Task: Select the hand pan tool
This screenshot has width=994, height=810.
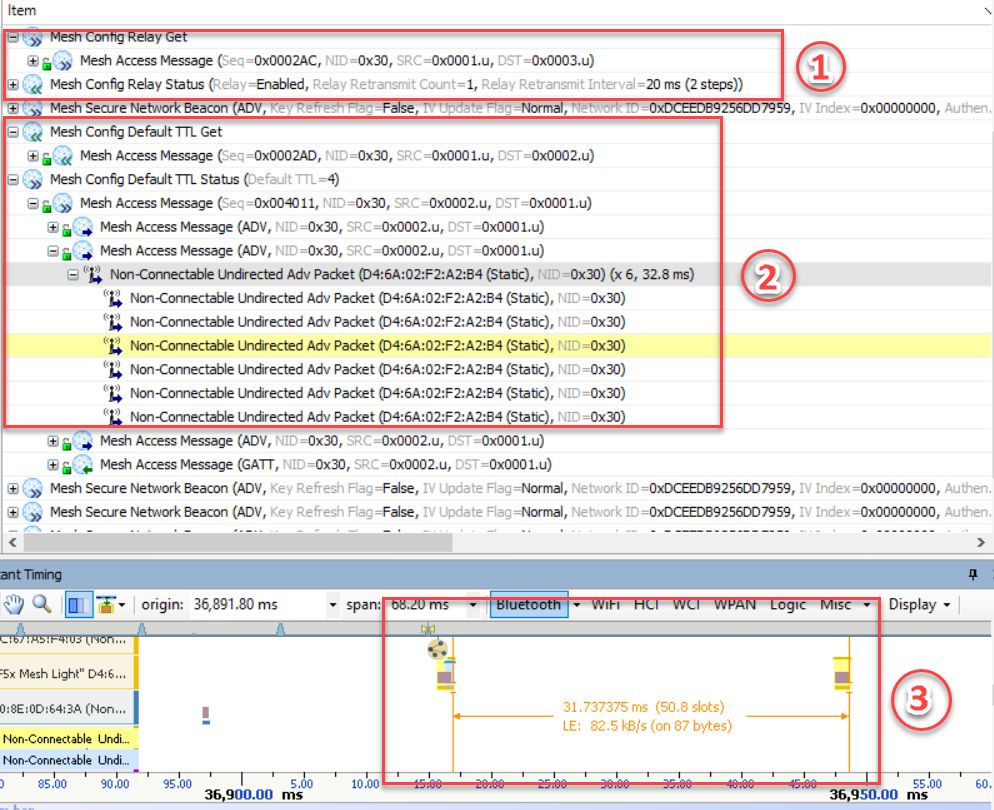Action: pos(15,604)
